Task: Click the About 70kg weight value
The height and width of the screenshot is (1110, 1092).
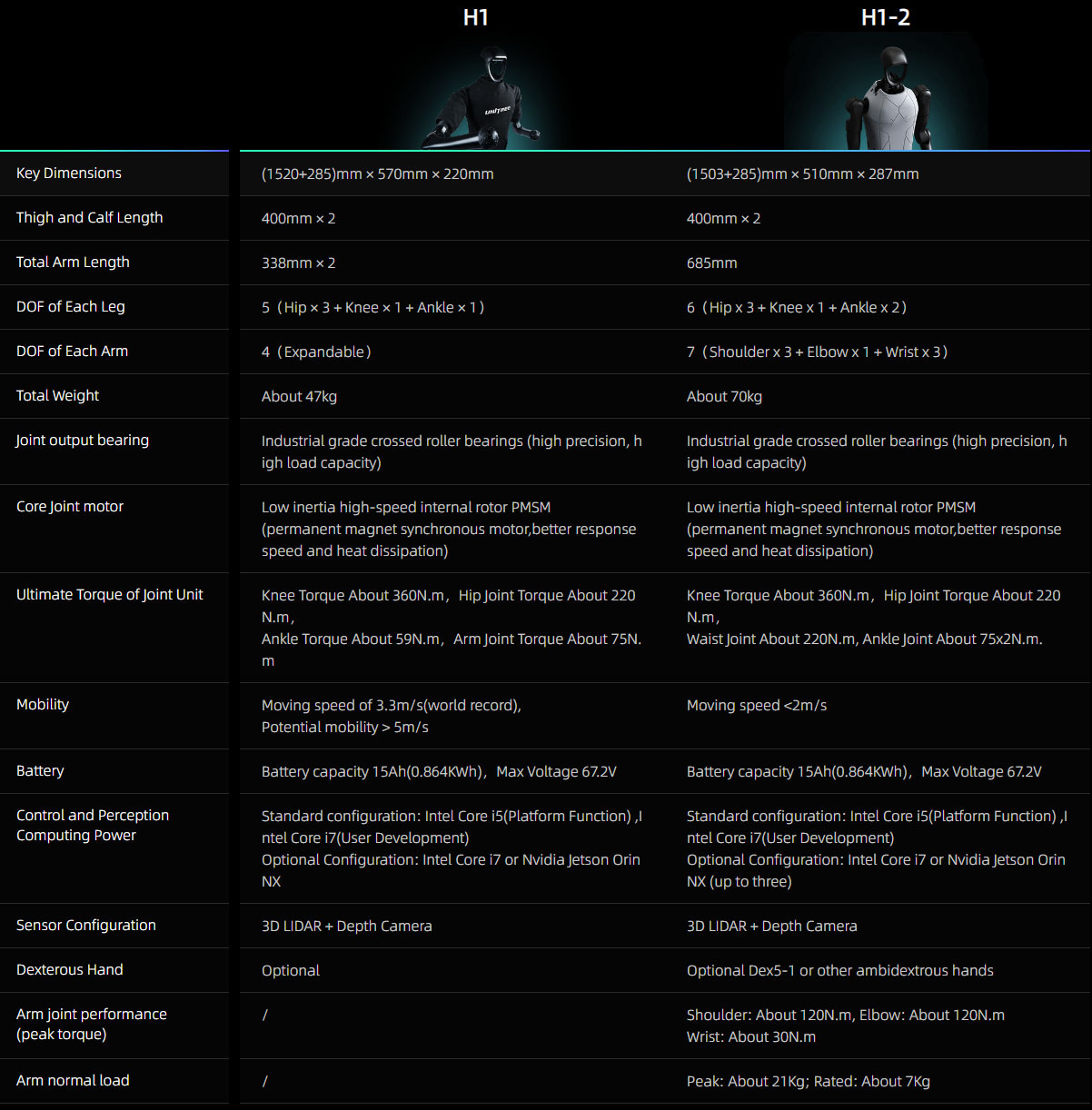Action: [x=725, y=396]
